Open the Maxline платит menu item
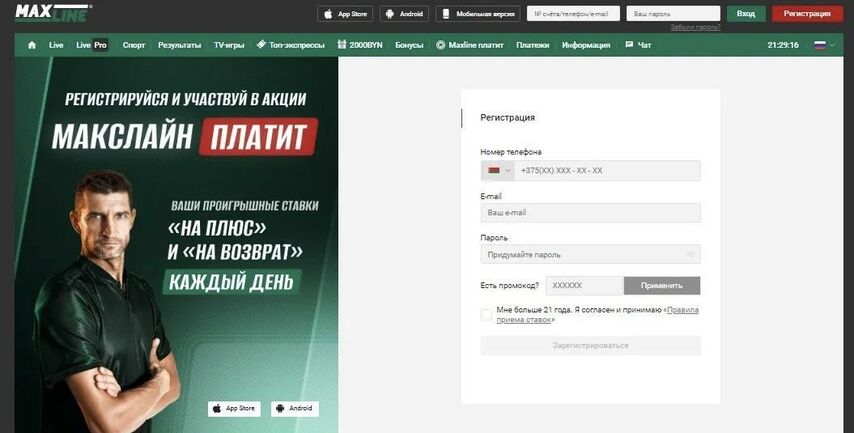 point(470,45)
